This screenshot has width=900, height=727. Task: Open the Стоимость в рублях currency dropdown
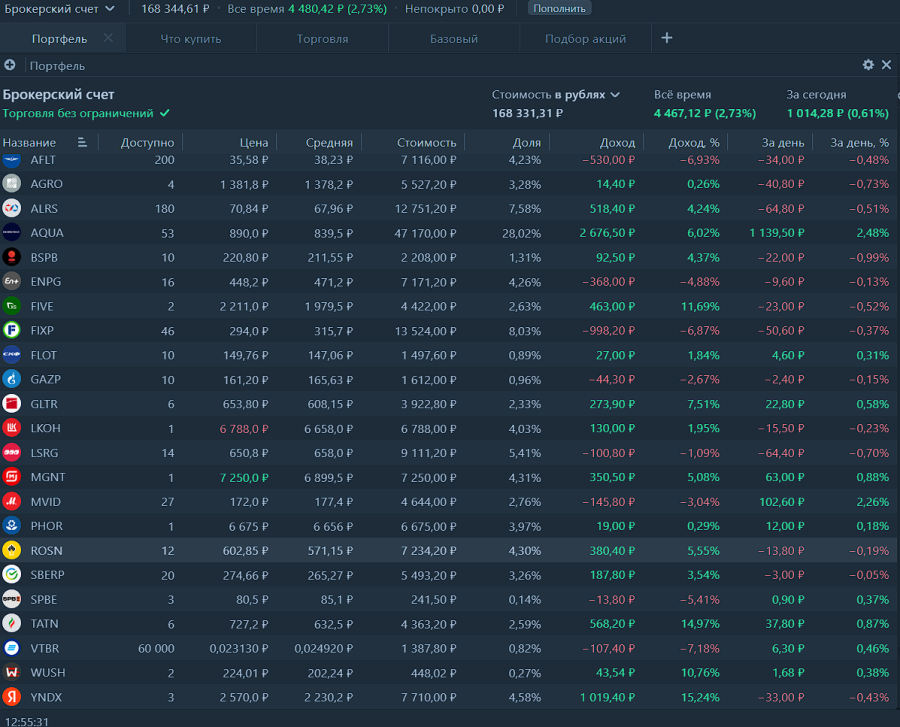(x=556, y=95)
